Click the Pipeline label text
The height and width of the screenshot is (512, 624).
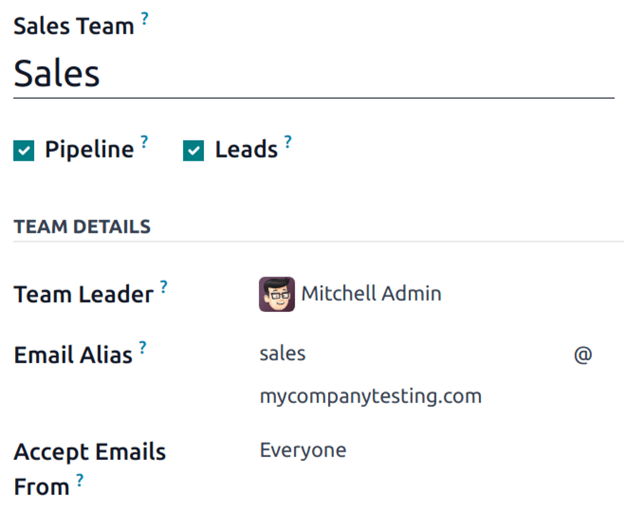click(x=89, y=150)
